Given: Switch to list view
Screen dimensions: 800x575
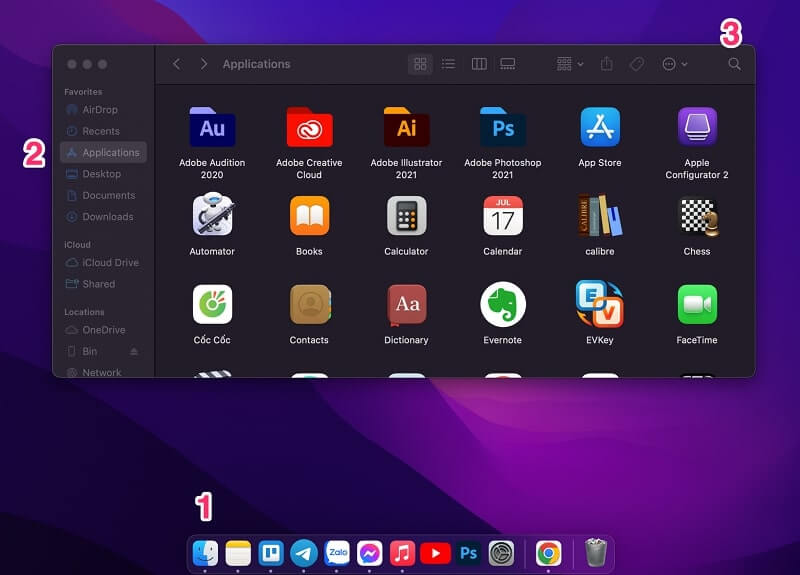Looking at the screenshot, I should (449, 64).
